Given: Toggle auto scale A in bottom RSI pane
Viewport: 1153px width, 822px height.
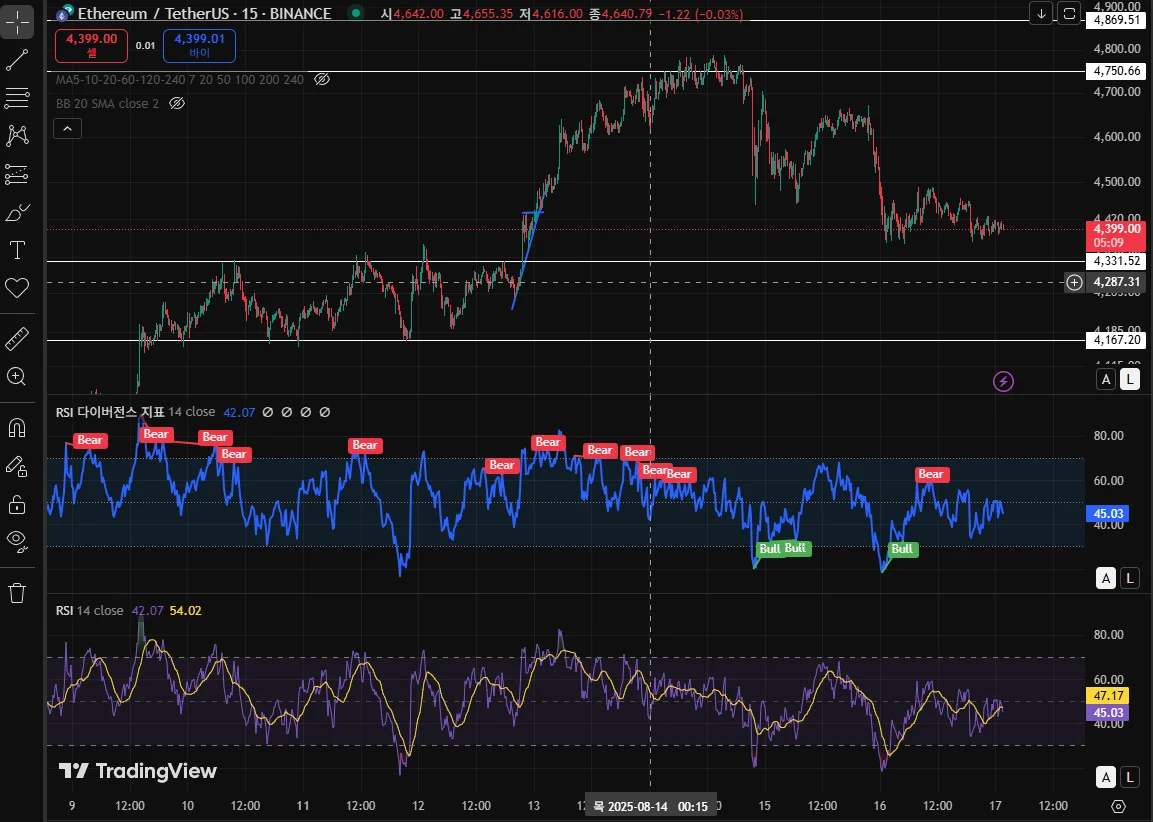Looking at the screenshot, I should pyautogui.click(x=1106, y=776).
